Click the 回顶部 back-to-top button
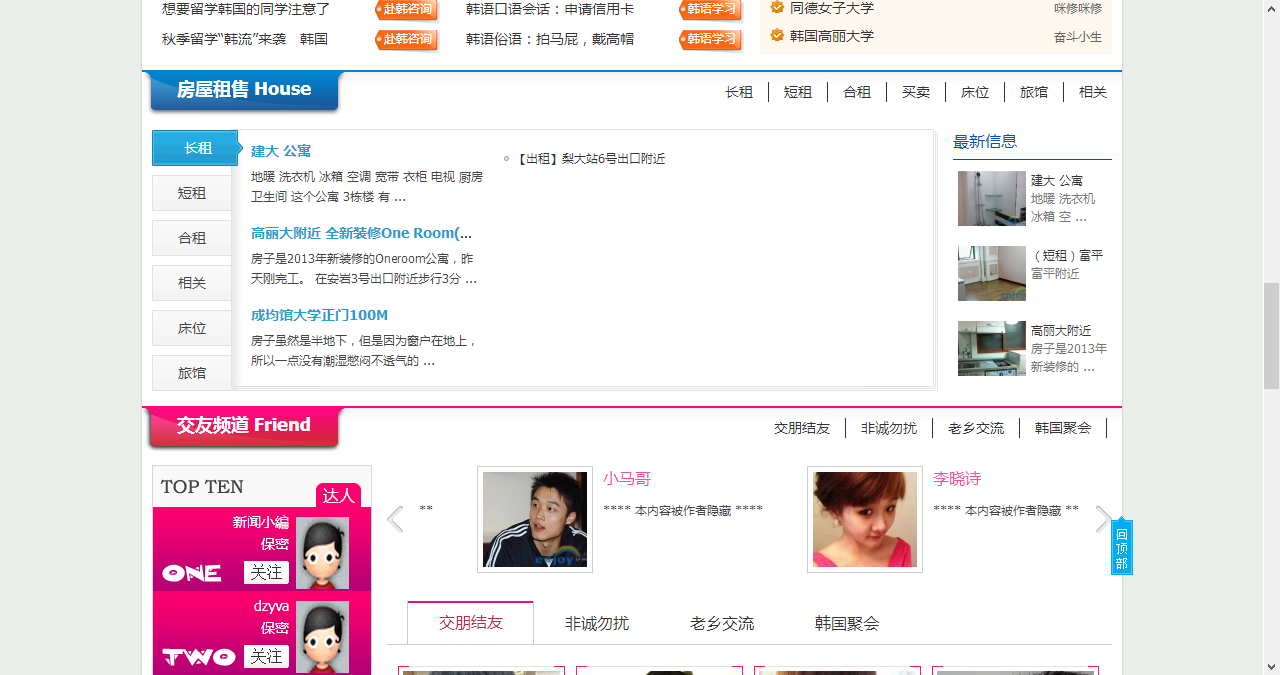 [x=1122, y=548]
